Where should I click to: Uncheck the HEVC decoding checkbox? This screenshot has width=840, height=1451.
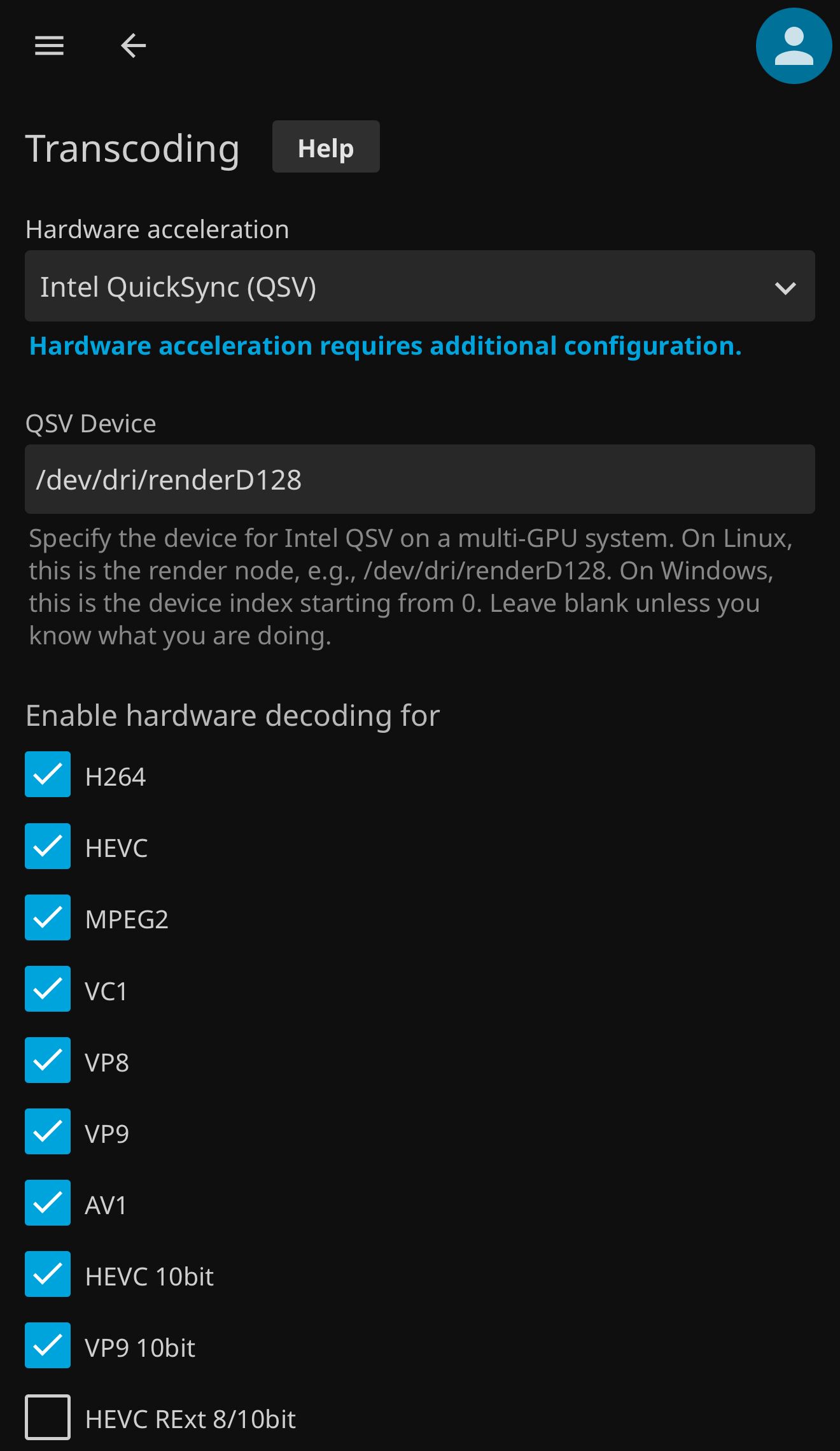(x=48, y=846)
